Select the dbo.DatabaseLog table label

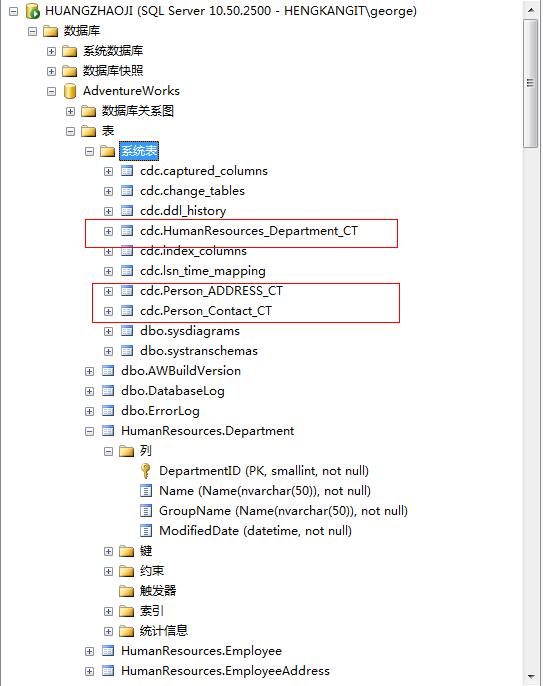pyautogui.click(x=173, y=391)
